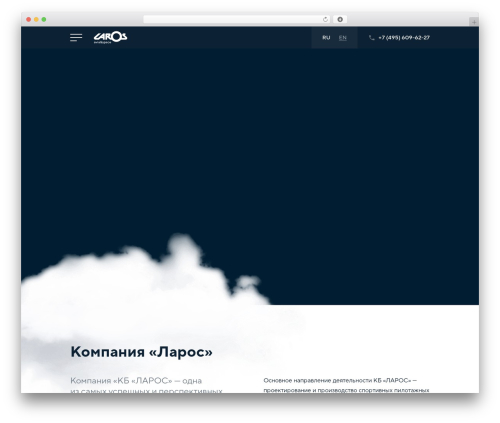Close the browser window red button

click(x=29, y=19)
